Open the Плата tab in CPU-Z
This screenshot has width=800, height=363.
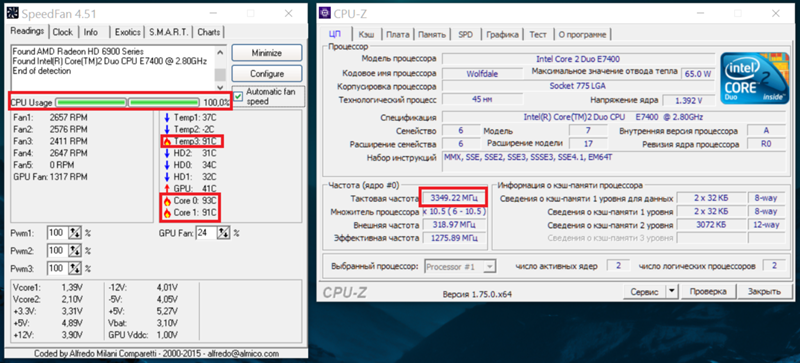pyautogui.click(x=397, y=35)
